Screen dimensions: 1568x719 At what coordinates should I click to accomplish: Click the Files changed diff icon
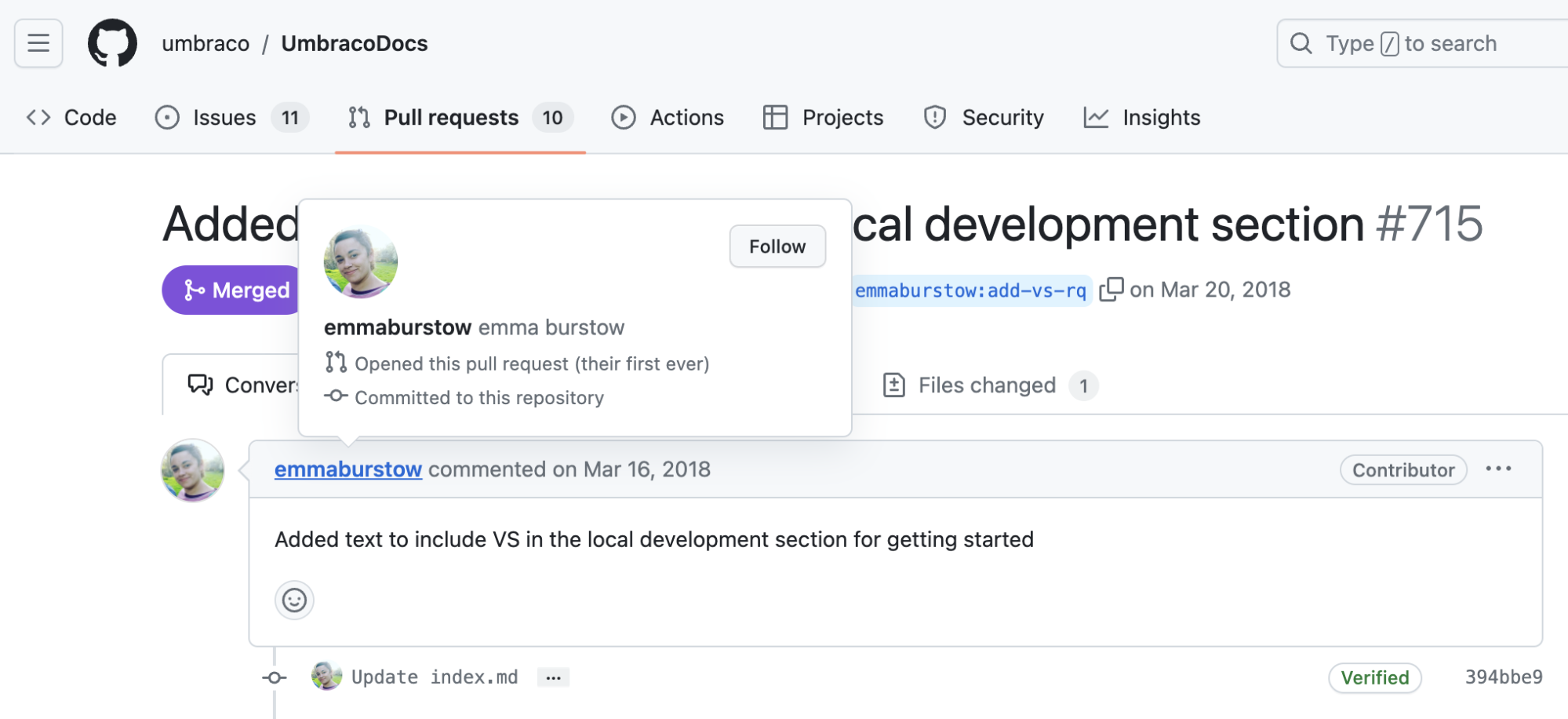pos(894,385)
